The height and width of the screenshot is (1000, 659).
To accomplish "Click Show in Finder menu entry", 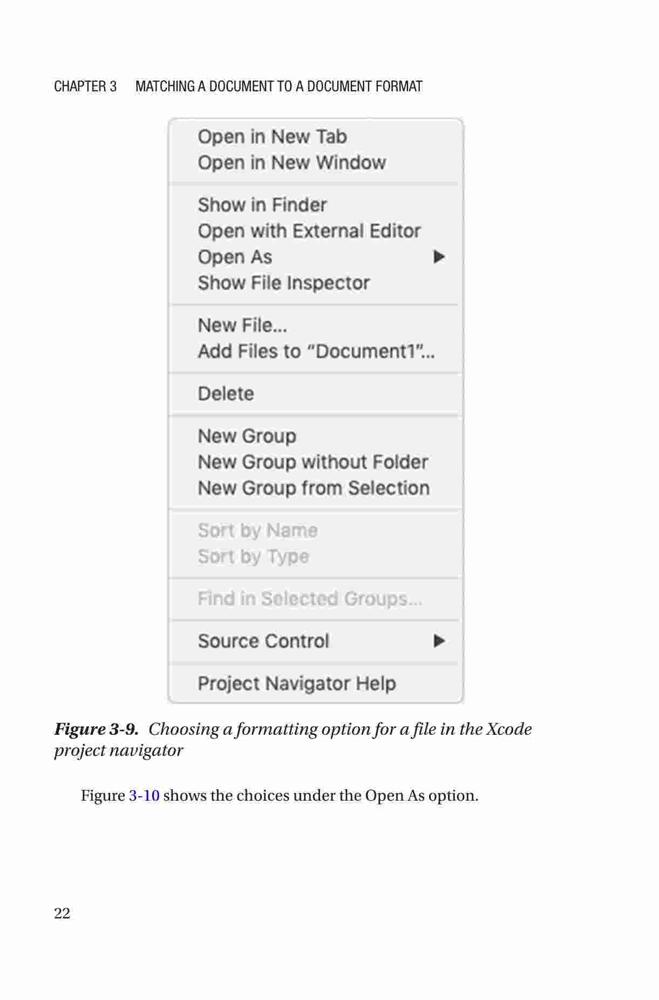I will click(315, 205).
